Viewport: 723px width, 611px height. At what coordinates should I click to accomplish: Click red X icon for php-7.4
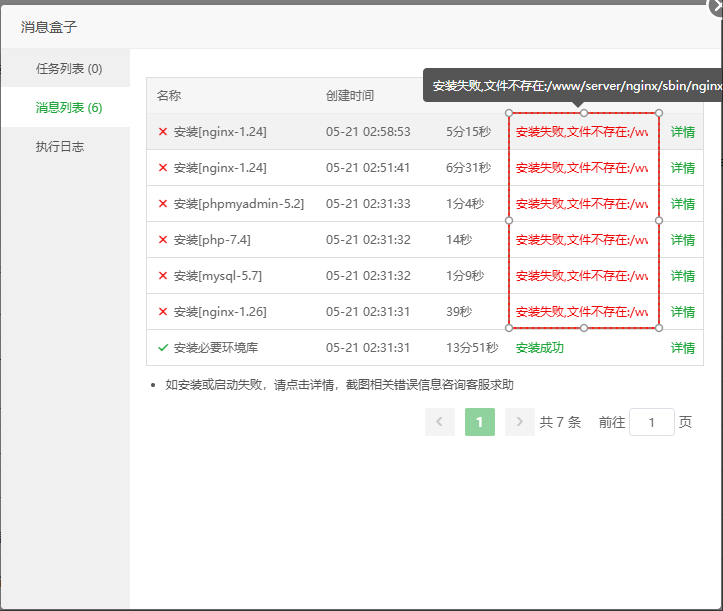[163, 239]
